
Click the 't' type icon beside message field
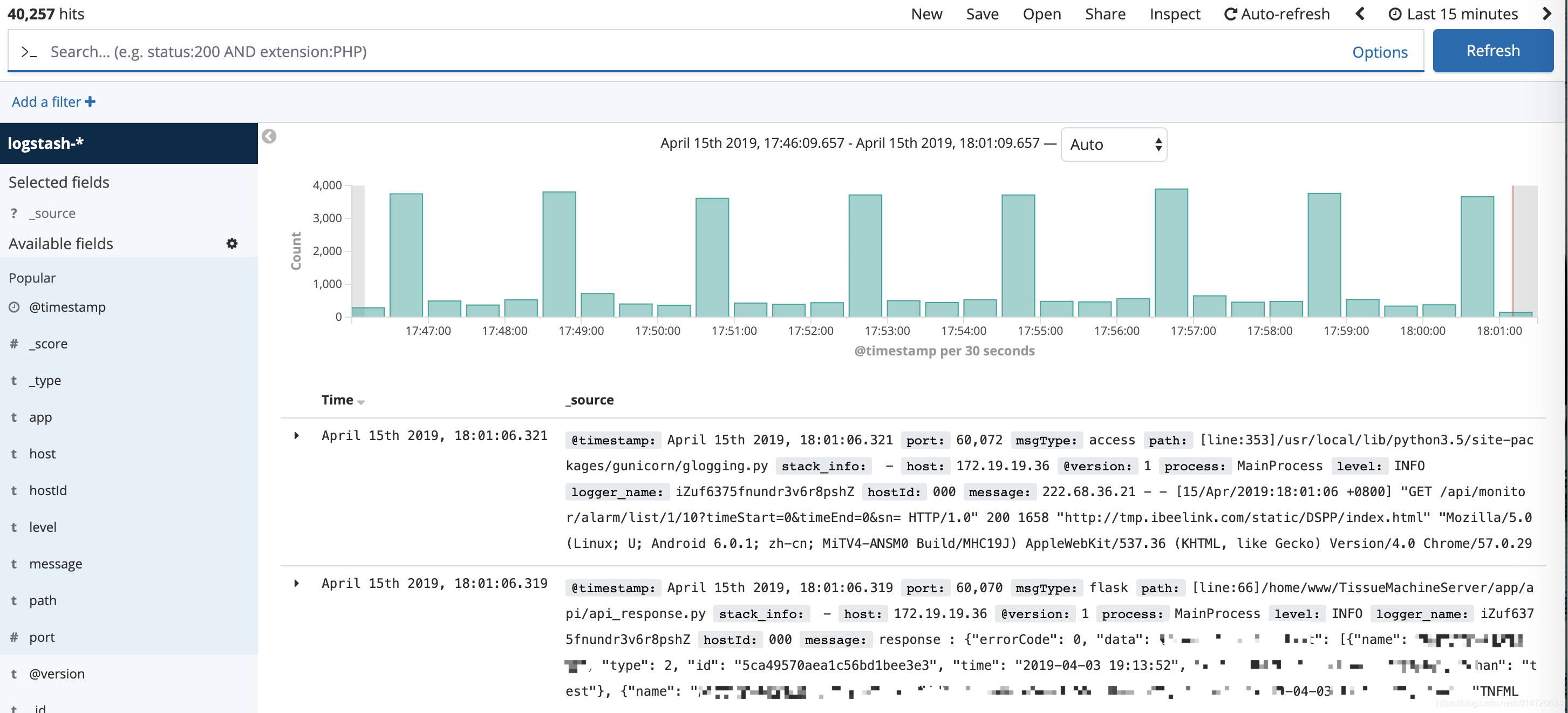click(13, 564)
